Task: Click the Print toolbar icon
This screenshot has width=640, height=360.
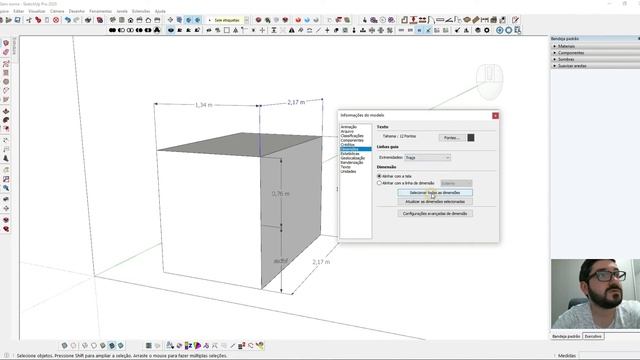Action: pos(88,20)
